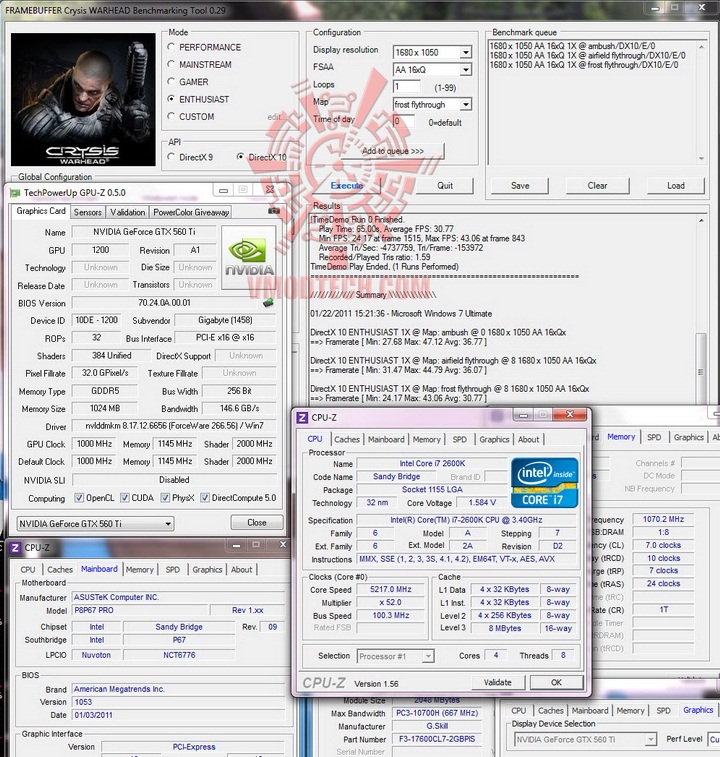Viewport: 720px width, 757px height.
Task: Click the Loops input field
Action: tap(407, 87)
